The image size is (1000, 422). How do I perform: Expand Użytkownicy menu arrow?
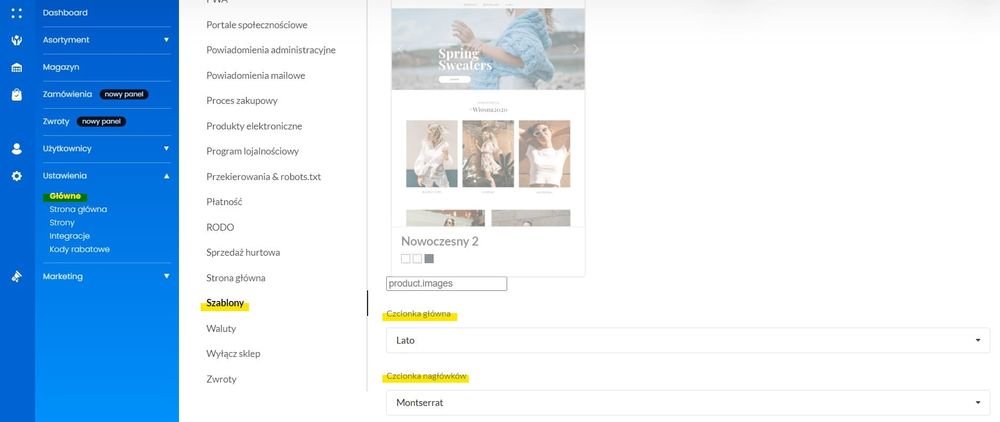point(166,149)
